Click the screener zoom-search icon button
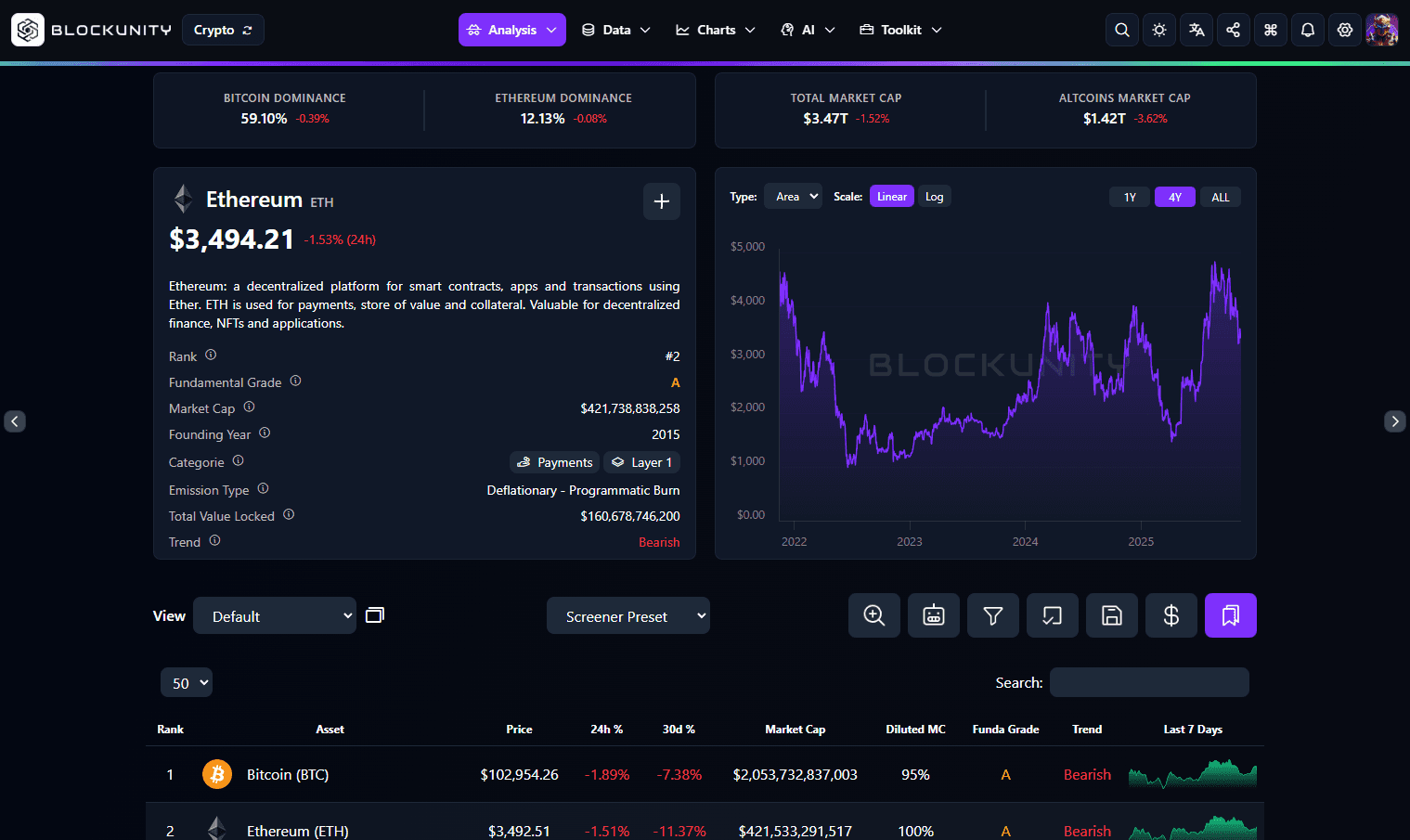This screenshot has width=1410, height=840. pyautogui.click(x=874, y=615)
